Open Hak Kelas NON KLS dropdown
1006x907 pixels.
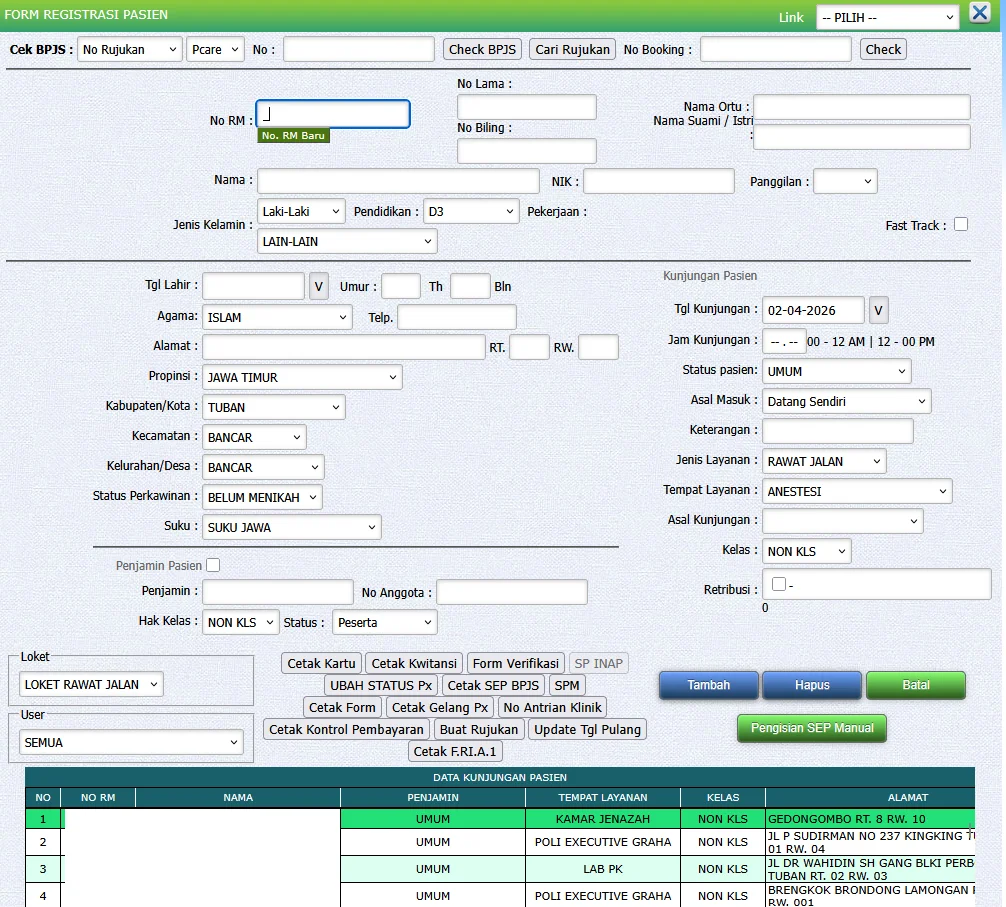point(241,622)
